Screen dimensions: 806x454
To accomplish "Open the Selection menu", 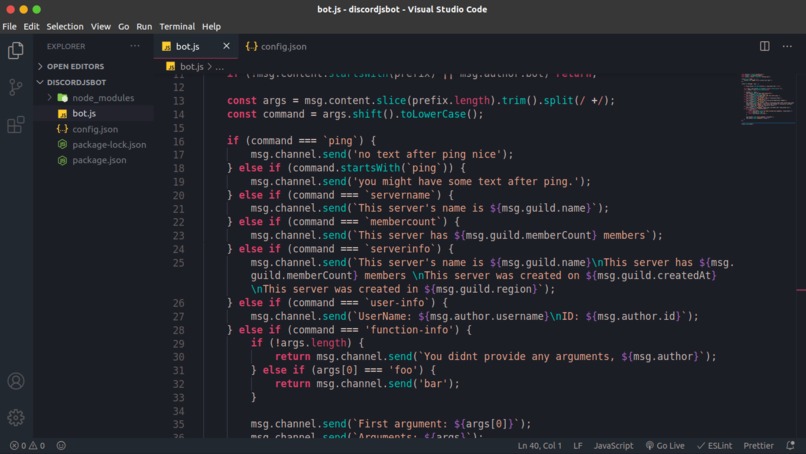I will [x=65, y=26].
